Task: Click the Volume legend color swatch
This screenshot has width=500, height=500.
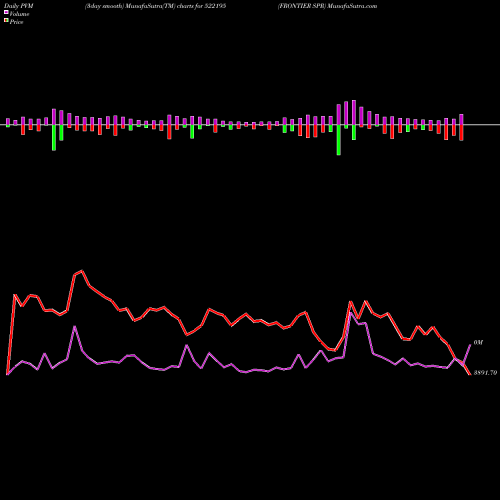Action: 6,12
